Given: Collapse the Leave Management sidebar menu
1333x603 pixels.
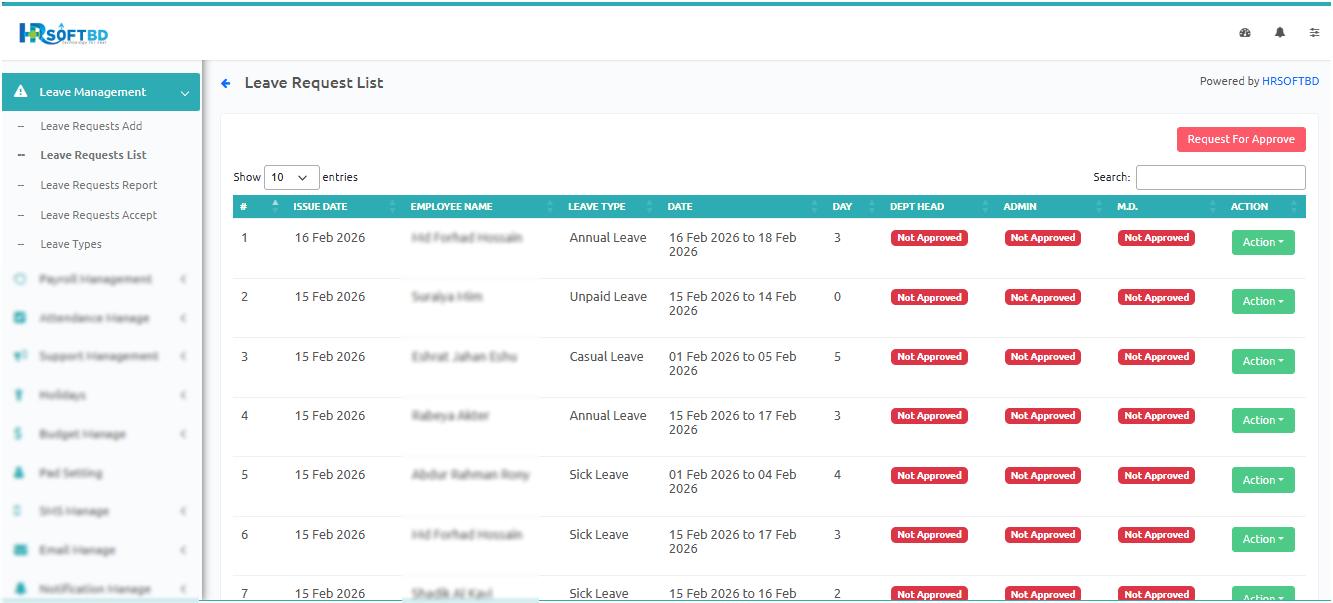Looking at the screenshot, I should (184, 93).
